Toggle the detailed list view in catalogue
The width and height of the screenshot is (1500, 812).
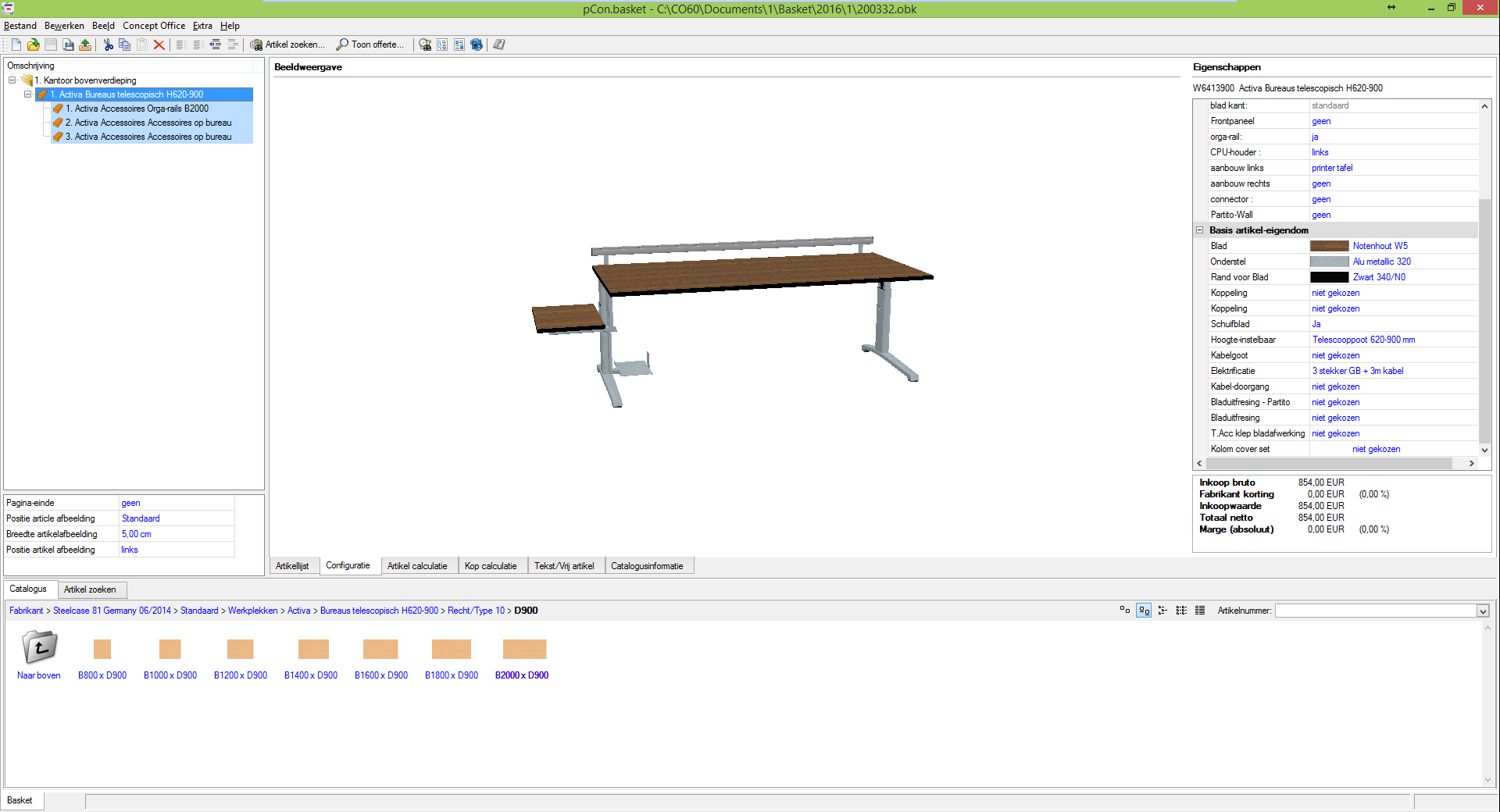click(x=1200, y=611)
